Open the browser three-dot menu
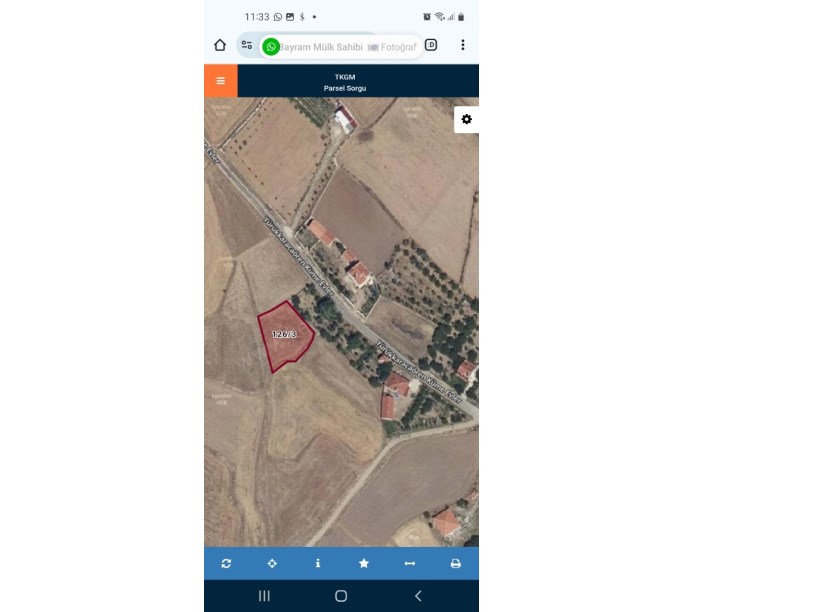This screenshot has height=612, width=816. pos(463,45)
